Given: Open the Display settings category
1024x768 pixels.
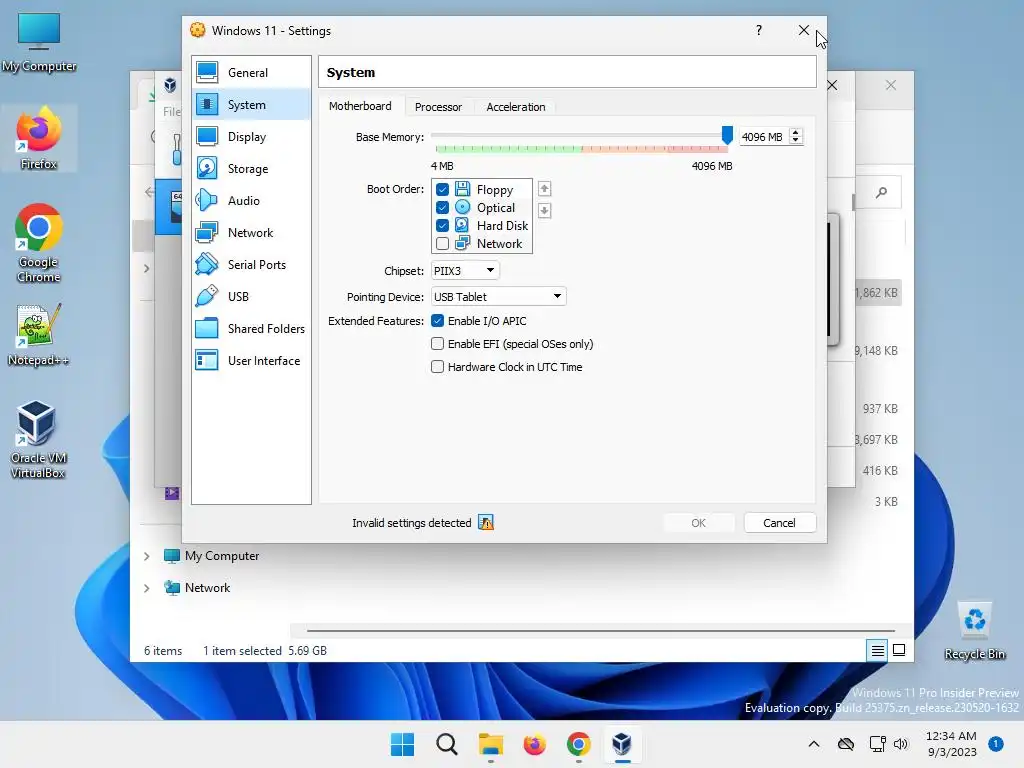Looking at the screenshot, I should coord(251,136).
